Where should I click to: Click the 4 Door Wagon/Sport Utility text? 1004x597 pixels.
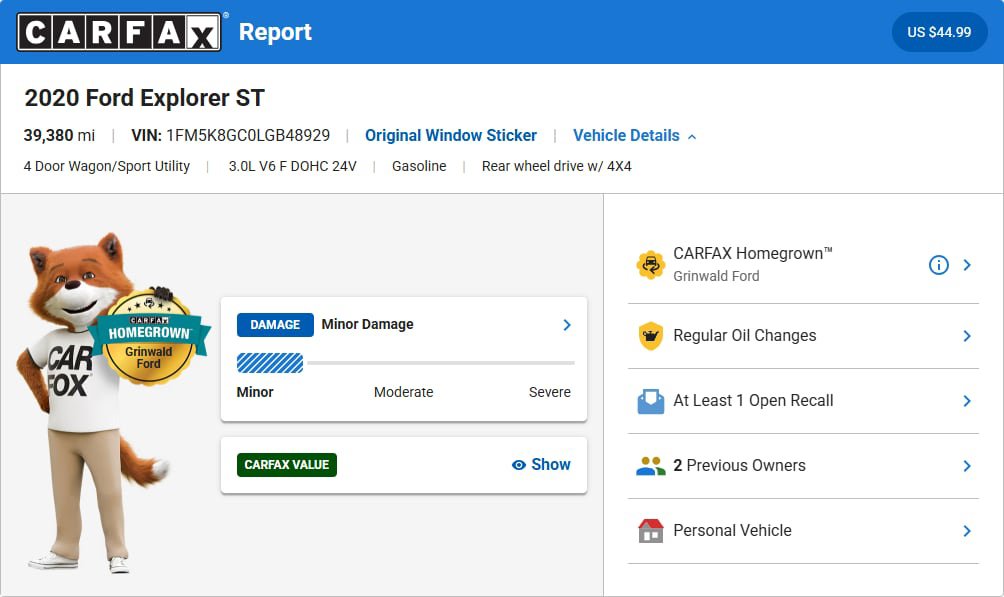pos(107,167)
